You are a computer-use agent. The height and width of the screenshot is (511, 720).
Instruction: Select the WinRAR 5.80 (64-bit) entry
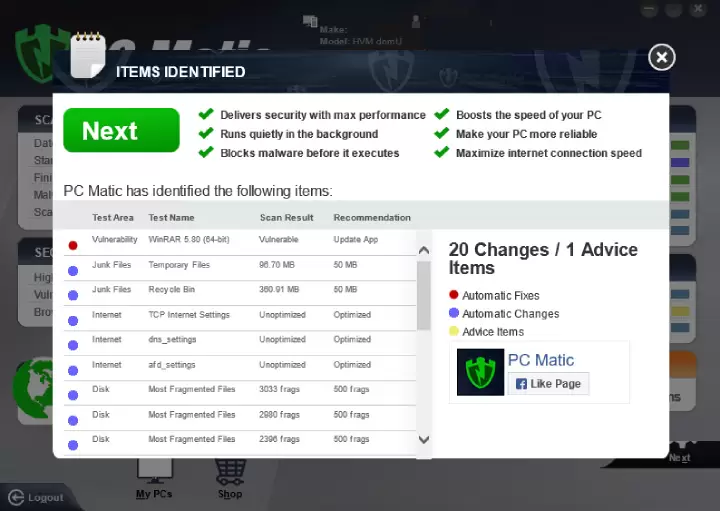click(189, 239)
